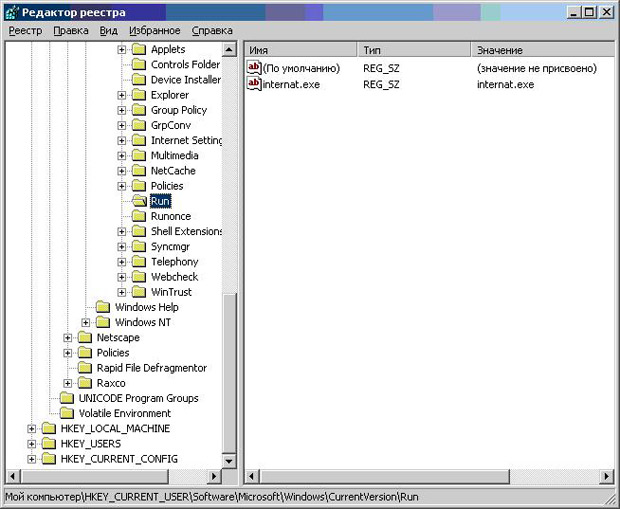
Task: Expand the Explorer key
Action: pos(122,95)
